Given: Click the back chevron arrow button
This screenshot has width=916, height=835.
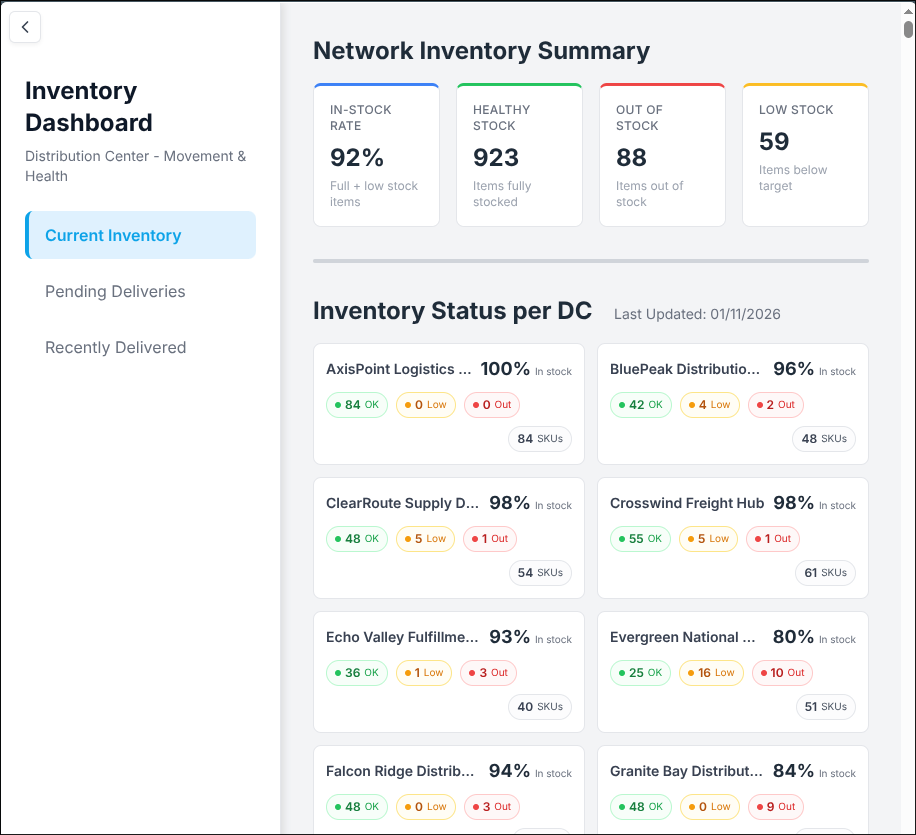Looking at the screenshot, I should 25,28.
